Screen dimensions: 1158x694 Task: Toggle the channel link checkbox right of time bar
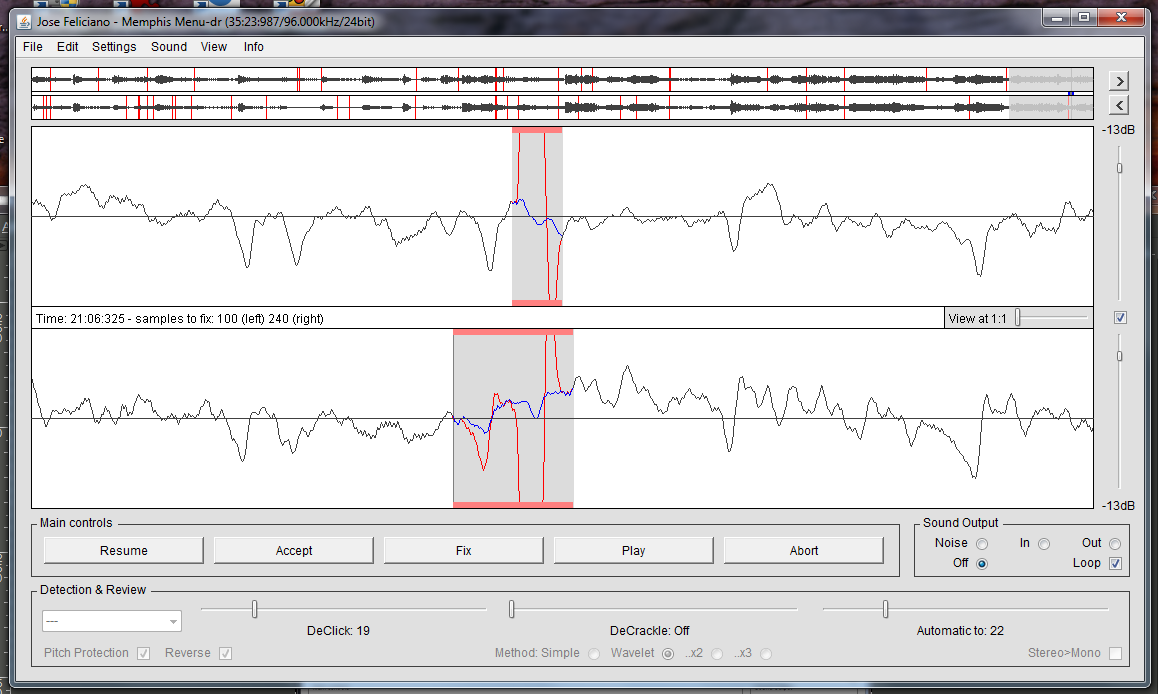pos(1120,318)
